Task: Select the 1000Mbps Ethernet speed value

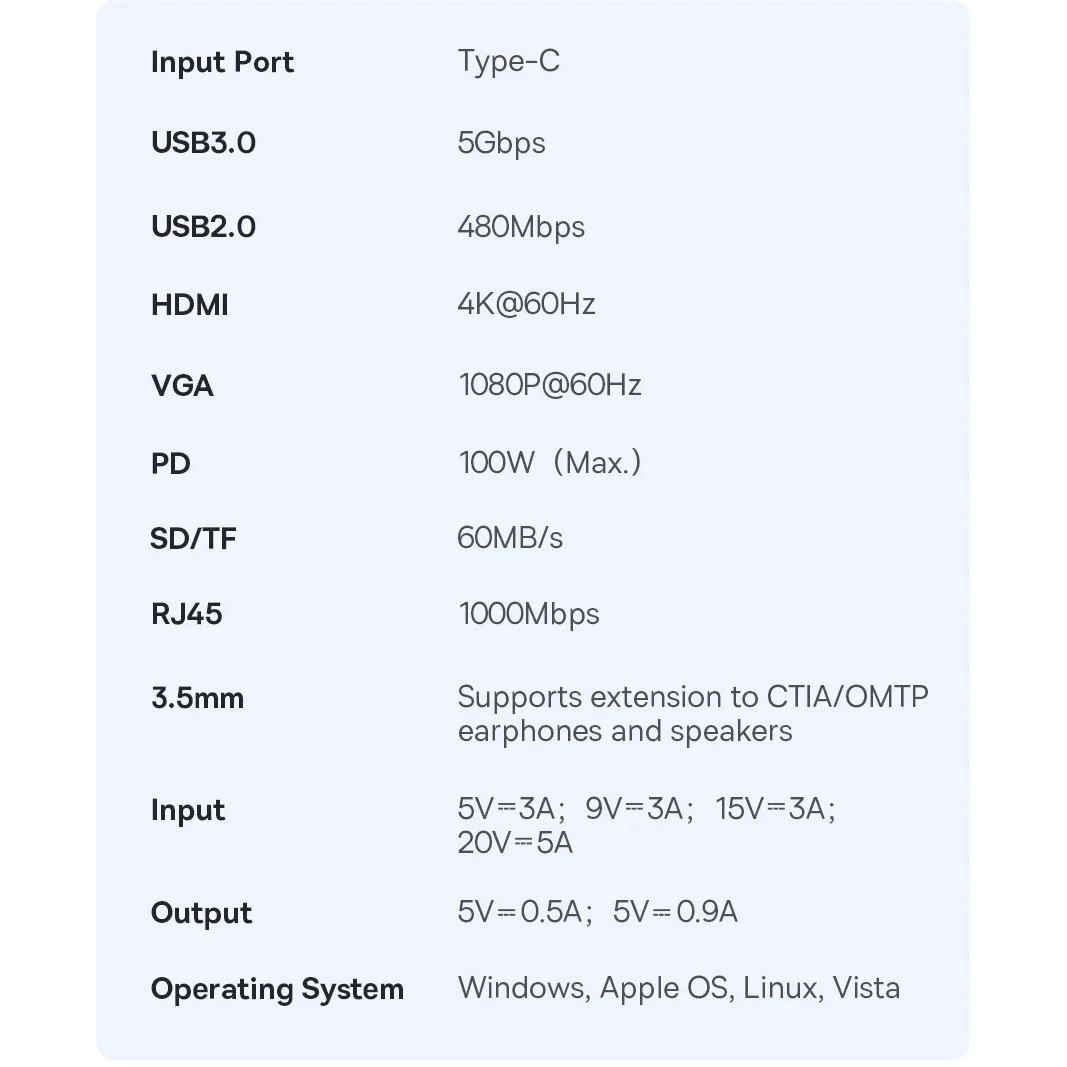Action: (x=528, y=614)
